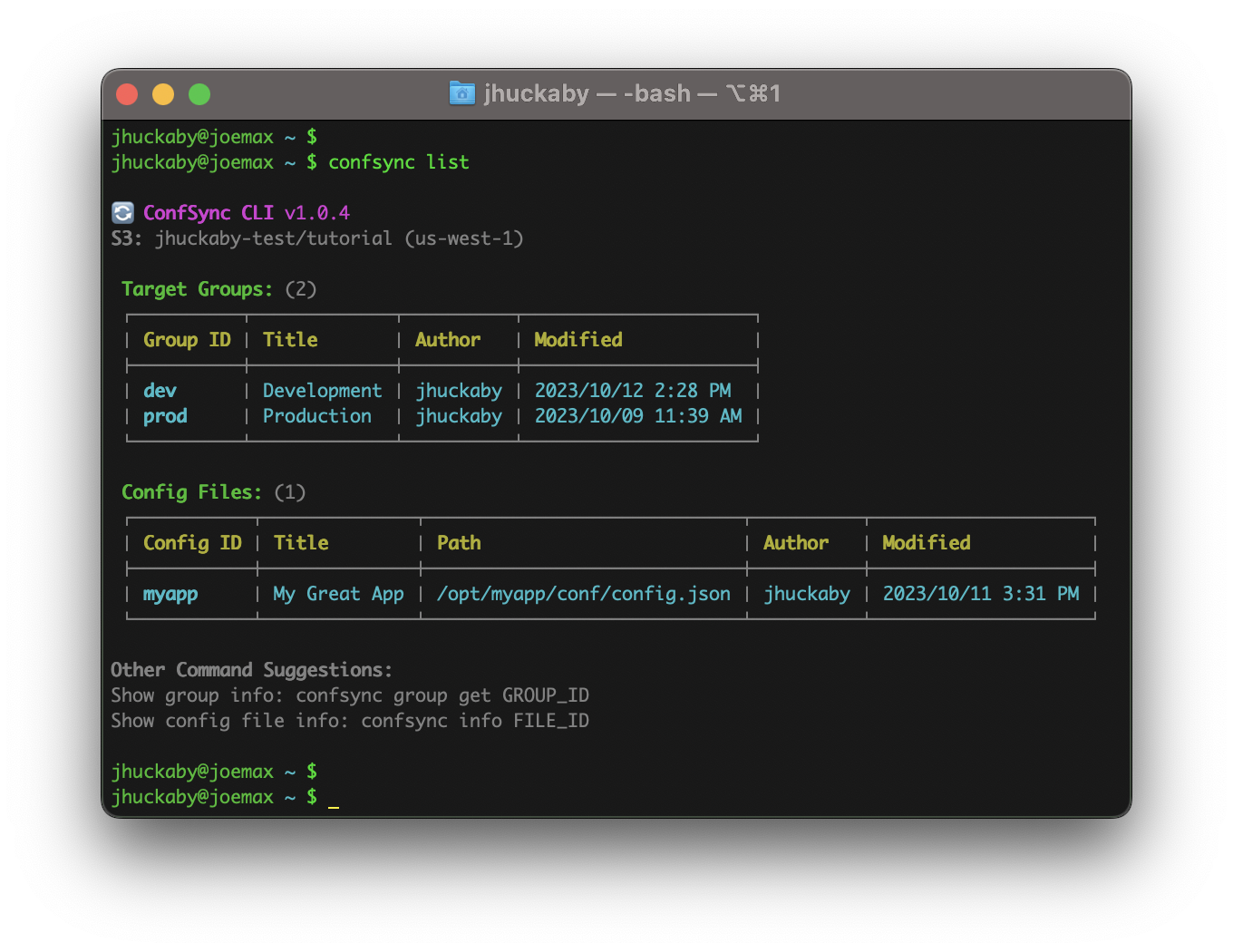Click the 'jhuckaby' author cell in myapp row

tap(807, 594)
